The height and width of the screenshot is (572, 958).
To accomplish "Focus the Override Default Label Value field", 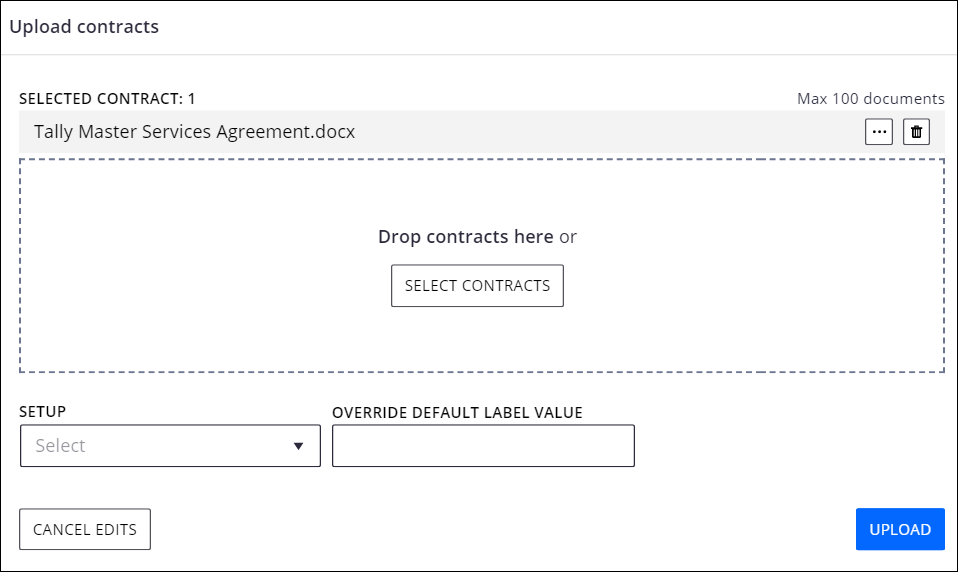I will tap(483, 446).
